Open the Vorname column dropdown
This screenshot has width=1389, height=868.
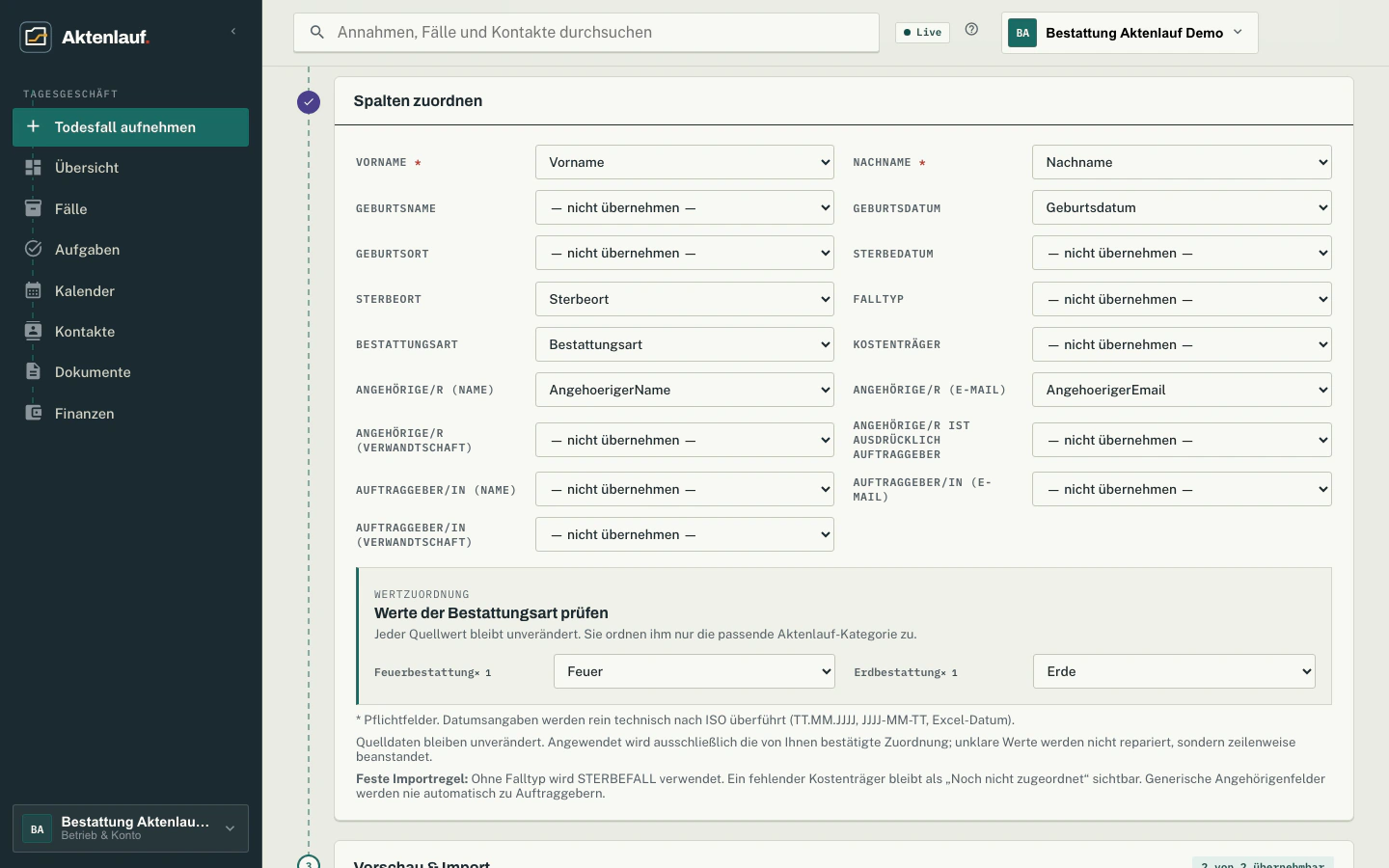tap(685, 162)
